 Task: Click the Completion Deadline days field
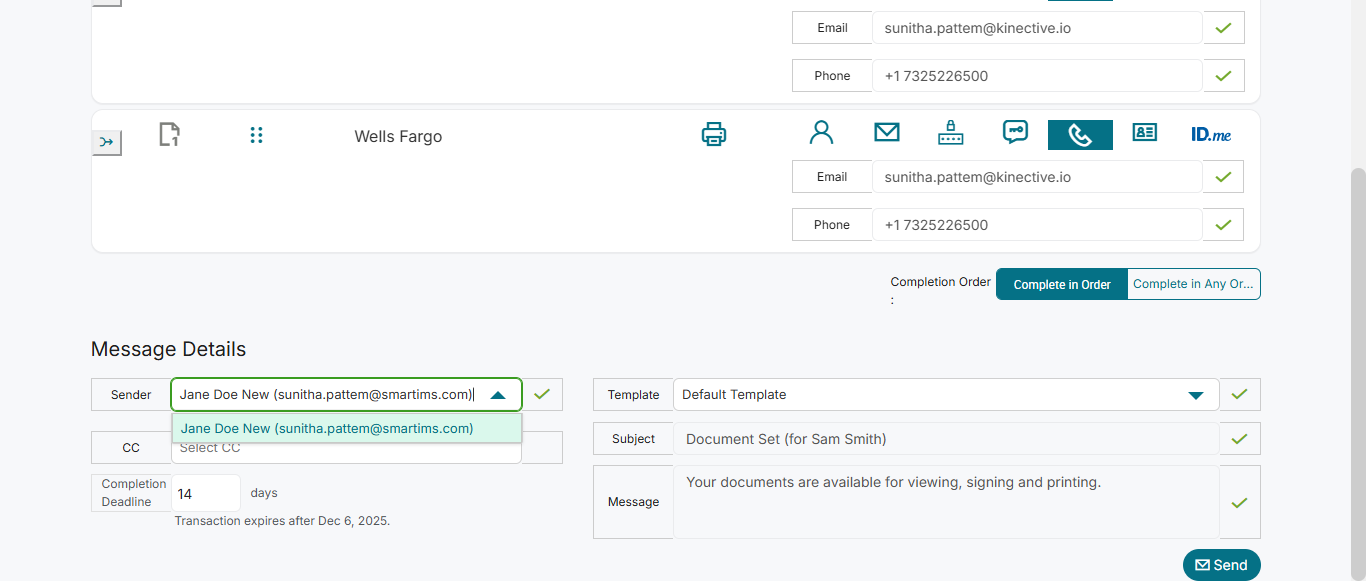(x=205, y=494)
